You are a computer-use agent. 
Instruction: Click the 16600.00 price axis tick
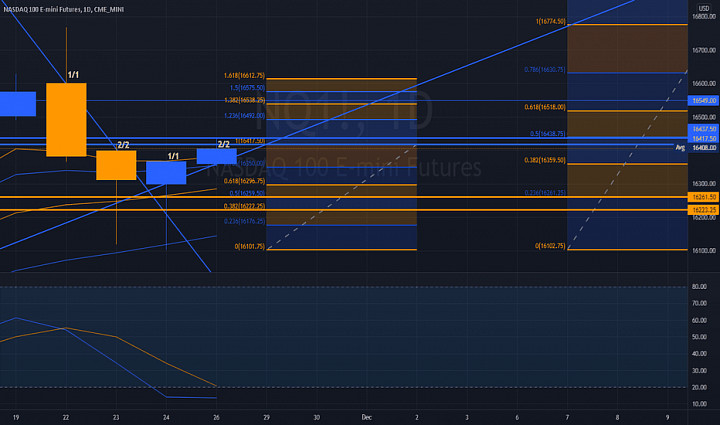pos(704,84)
